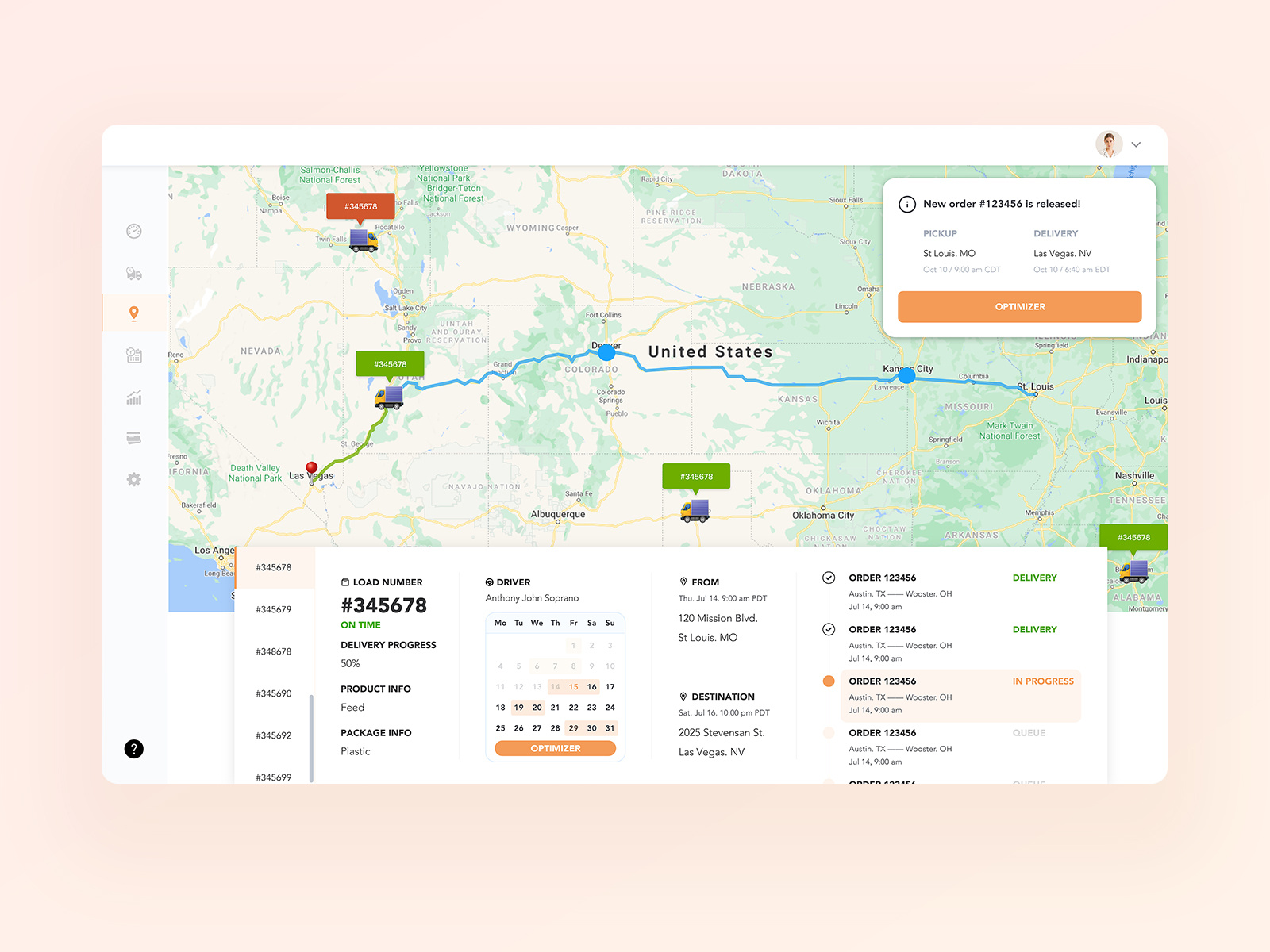
Task: Select the map location pin sidebar icon
Action: 134,313
